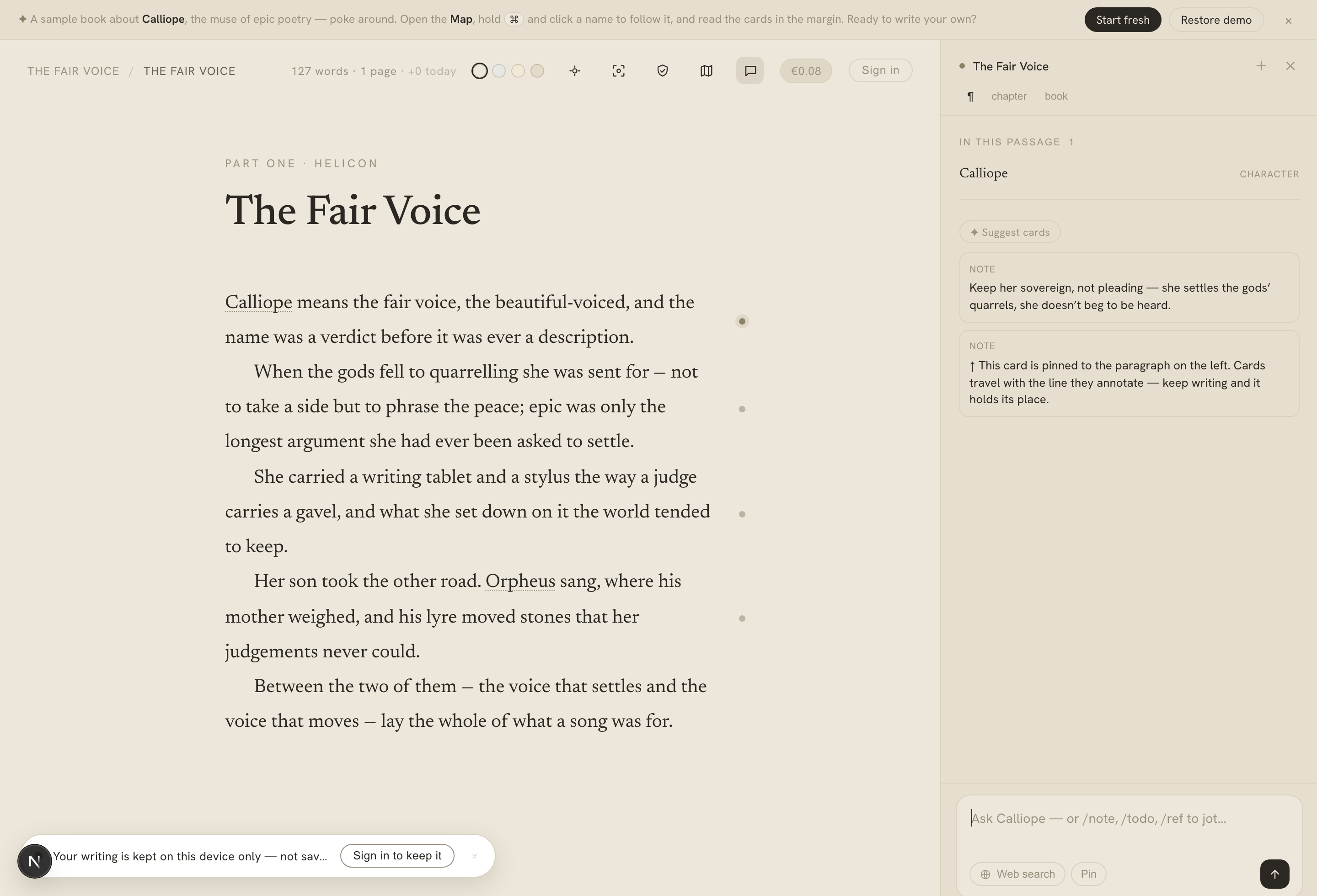Click 'The Fair Voice' panel title
Screen dimensions: 1317x896
point(1011,66)
